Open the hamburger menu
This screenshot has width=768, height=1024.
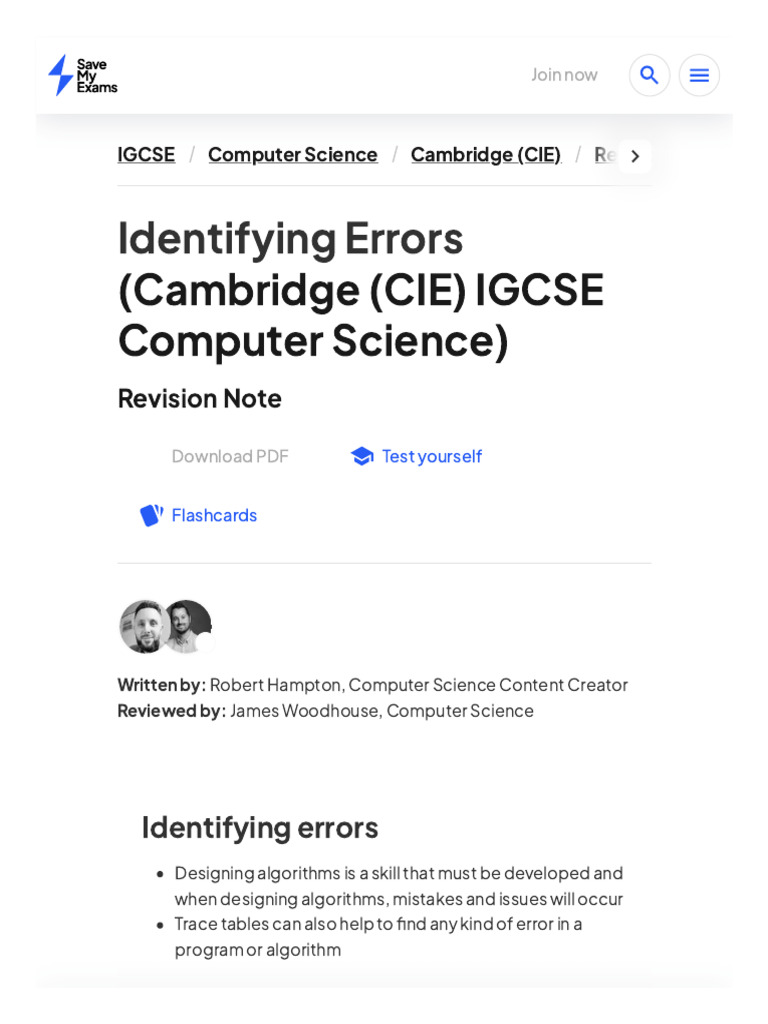click(x=699, y=75)
